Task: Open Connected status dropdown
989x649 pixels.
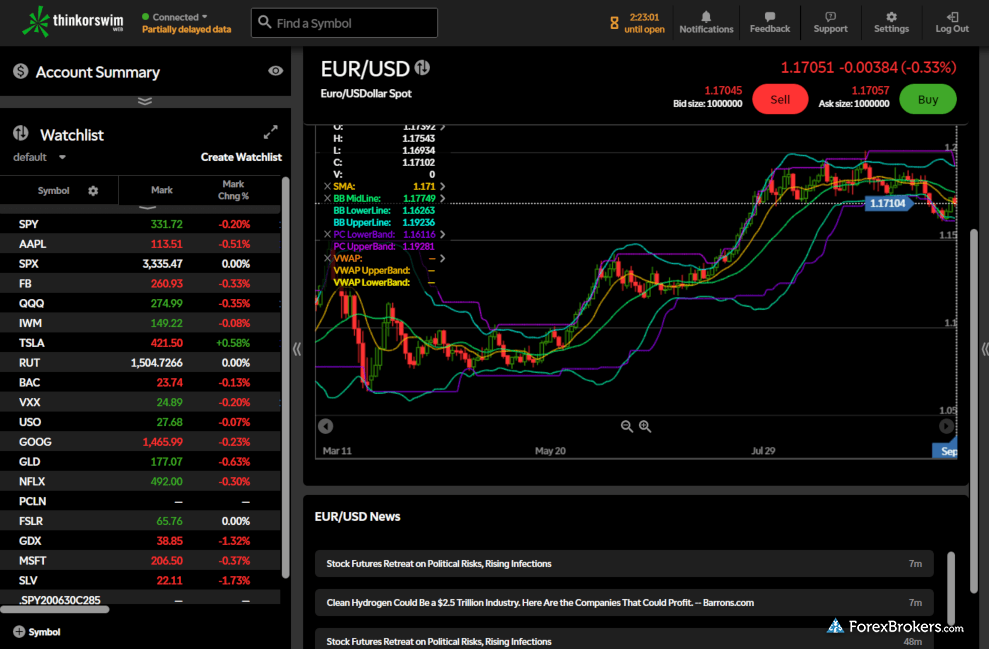Action: click(x=175, y=17)
